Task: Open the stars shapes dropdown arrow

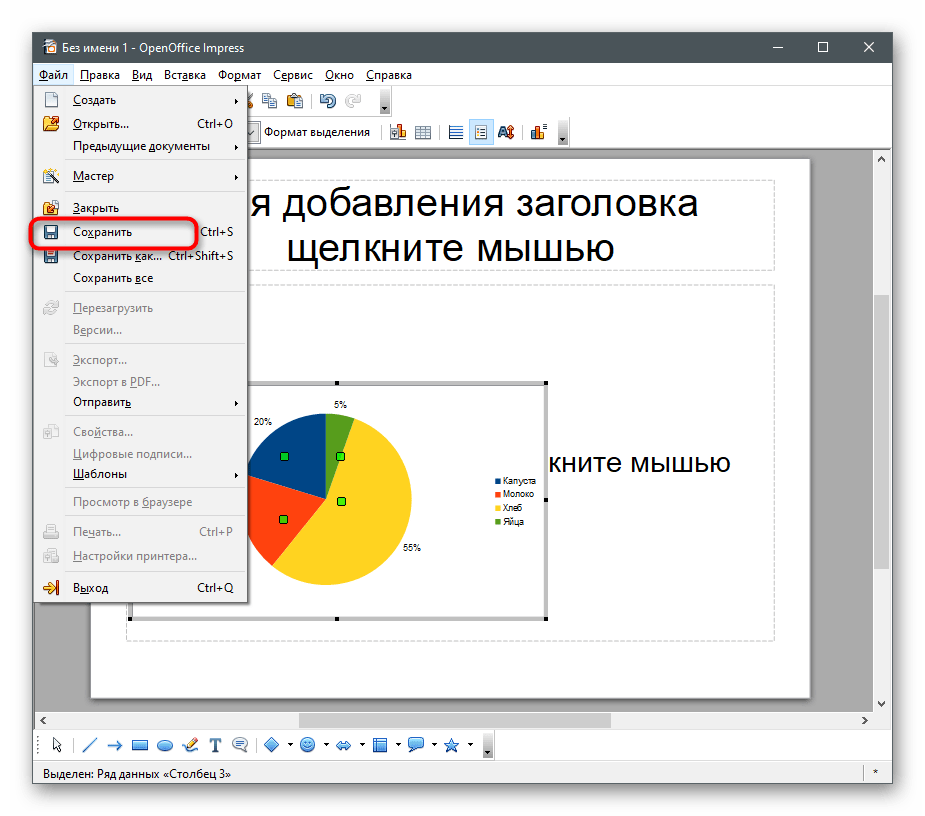Action: click(468, 745)
